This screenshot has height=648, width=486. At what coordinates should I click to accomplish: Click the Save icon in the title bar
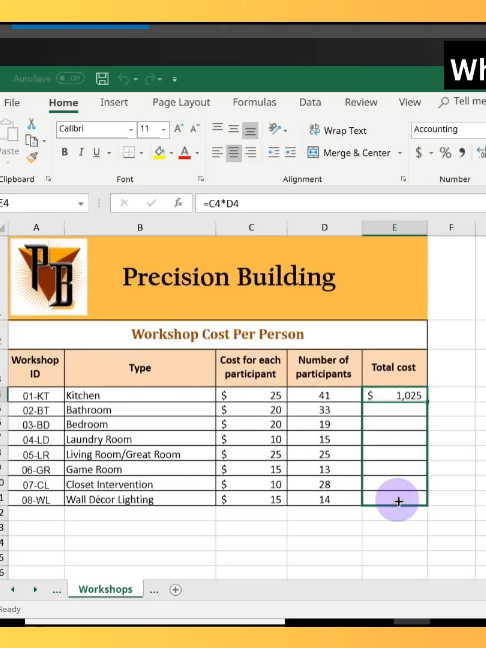point(102,79)
